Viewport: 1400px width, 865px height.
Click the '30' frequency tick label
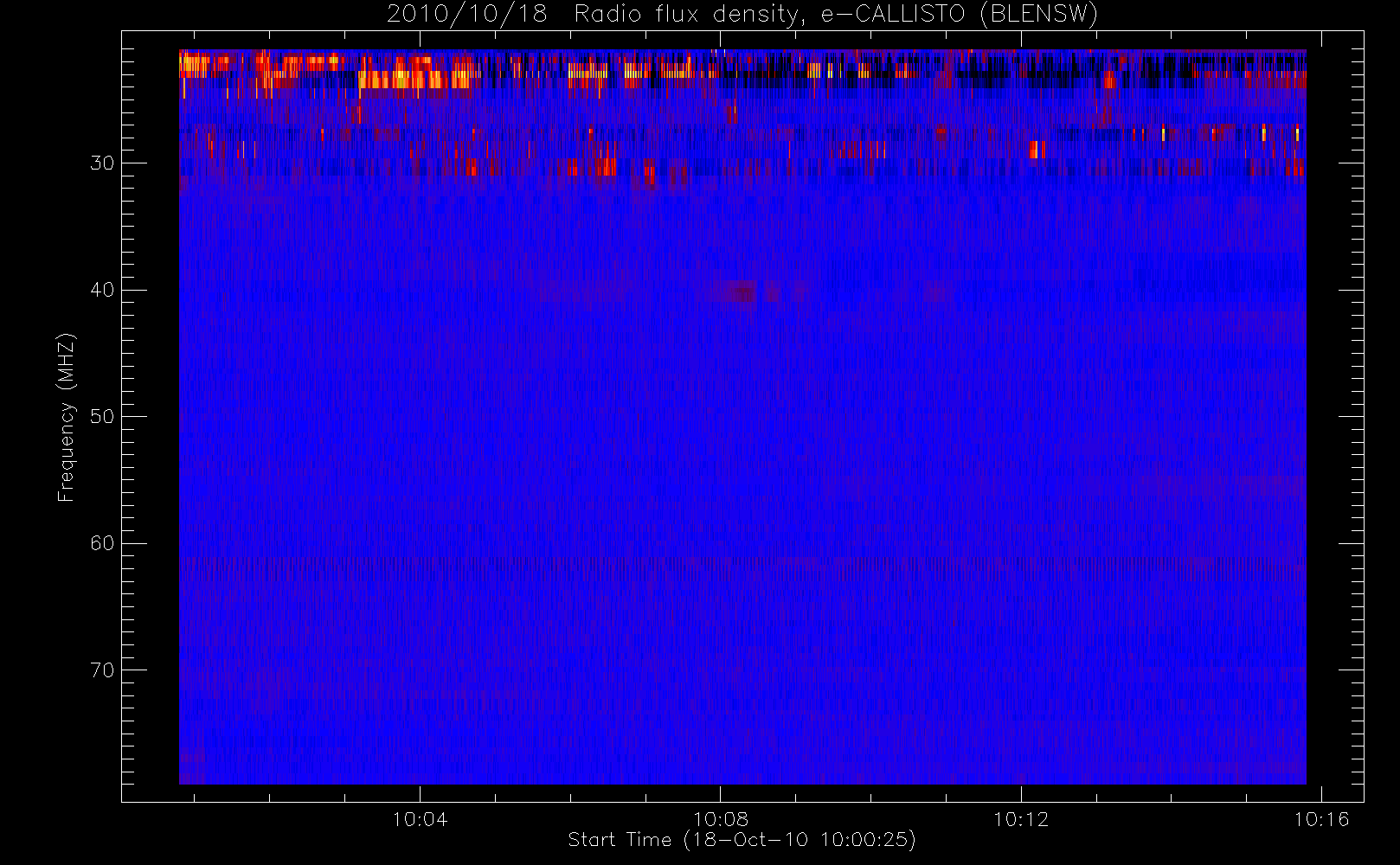click(x=102, y=163)
